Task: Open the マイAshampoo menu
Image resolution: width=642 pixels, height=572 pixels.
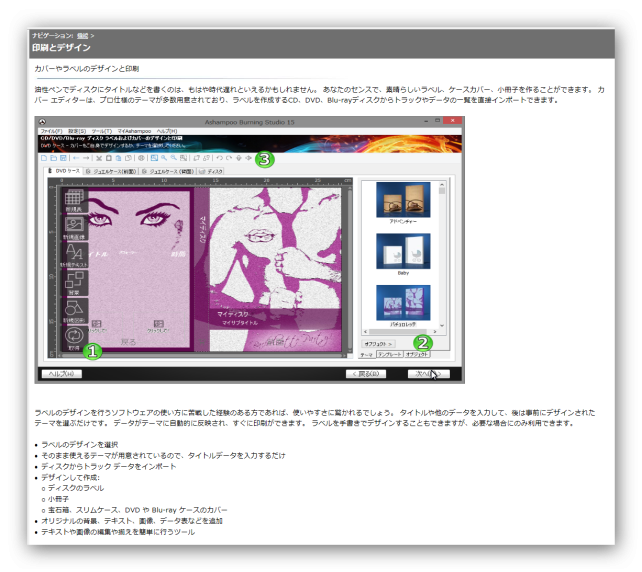Action: [x=134, y=131]
